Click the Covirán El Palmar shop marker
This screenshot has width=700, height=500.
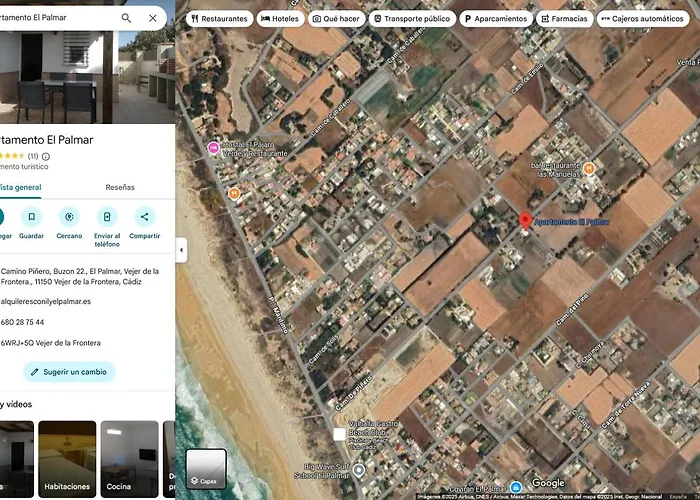516,487
